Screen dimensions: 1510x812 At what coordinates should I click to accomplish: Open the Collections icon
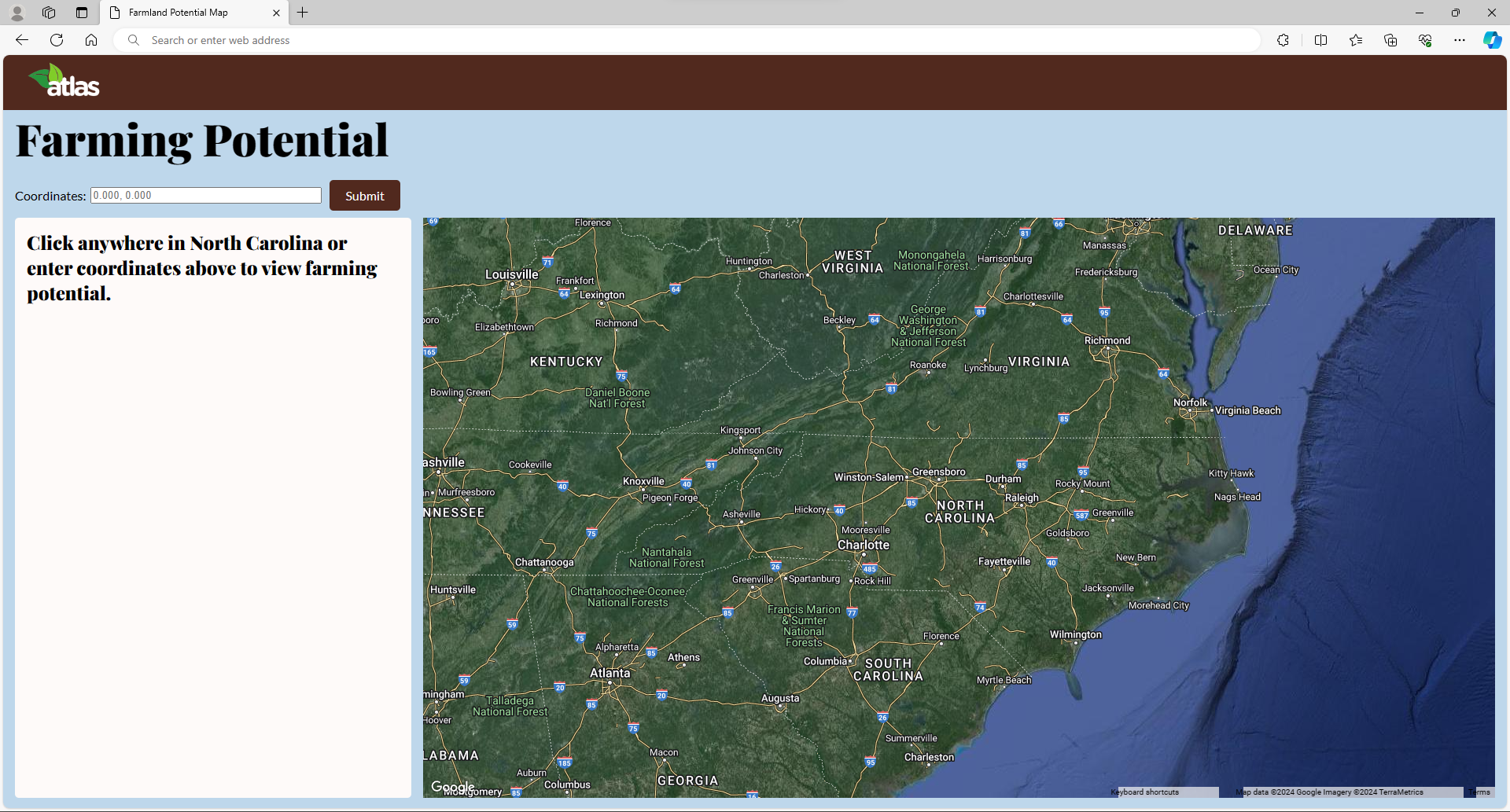coord(1390,40)
